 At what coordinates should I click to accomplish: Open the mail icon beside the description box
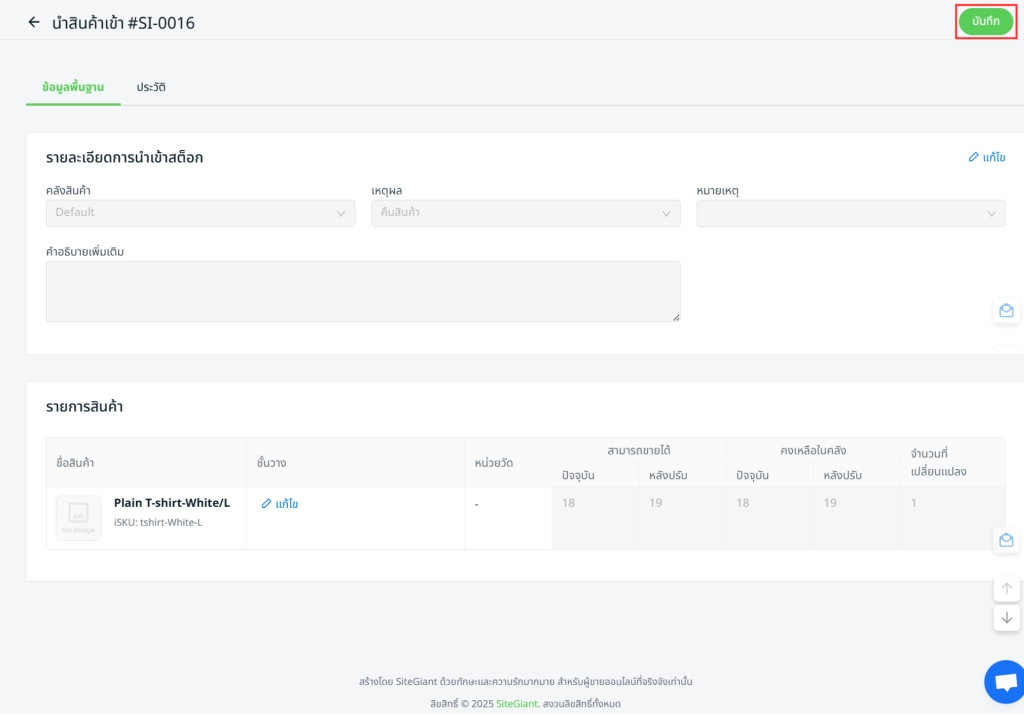coord(1006,311)
